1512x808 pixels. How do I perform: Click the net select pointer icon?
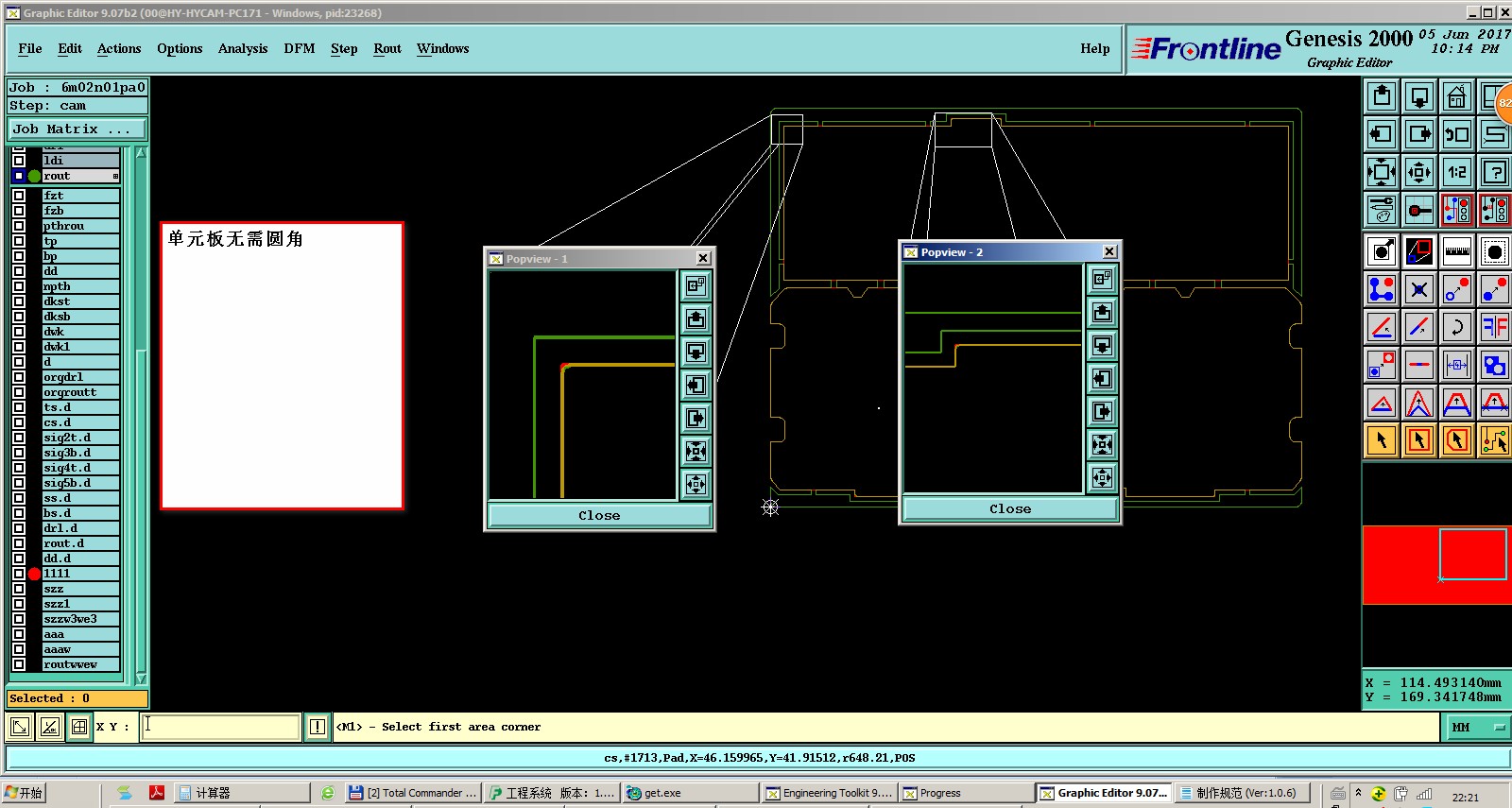(x=1495, y=440)
